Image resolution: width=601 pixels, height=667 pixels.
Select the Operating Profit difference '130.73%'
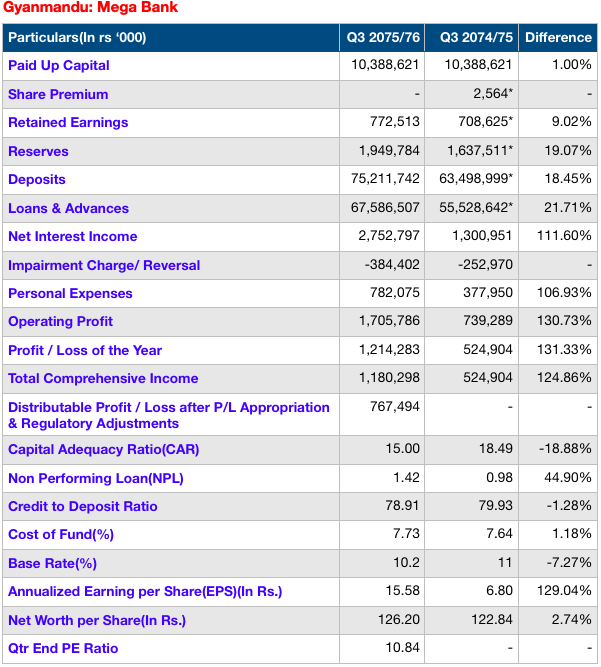pos(564,321)
